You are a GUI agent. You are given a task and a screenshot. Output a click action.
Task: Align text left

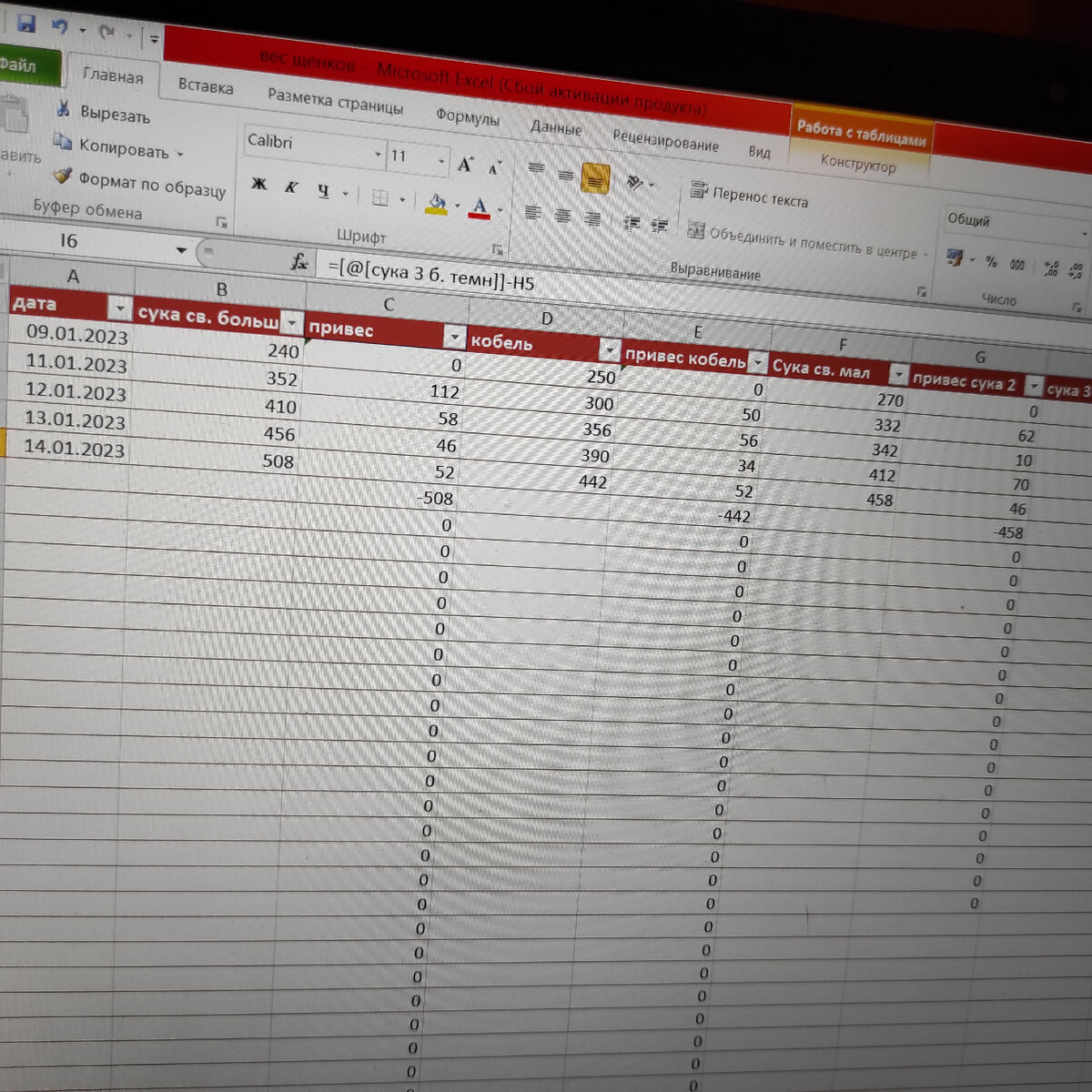point(533,213)
